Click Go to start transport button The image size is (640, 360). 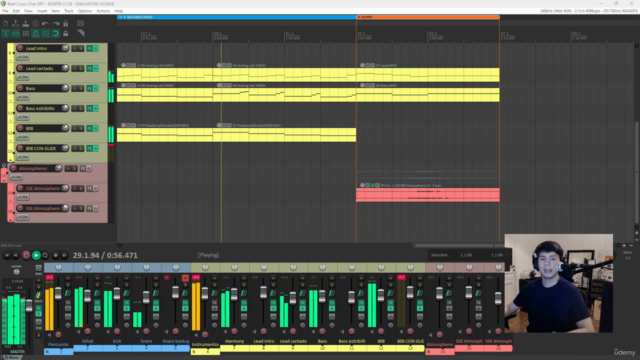click(7, 256)
